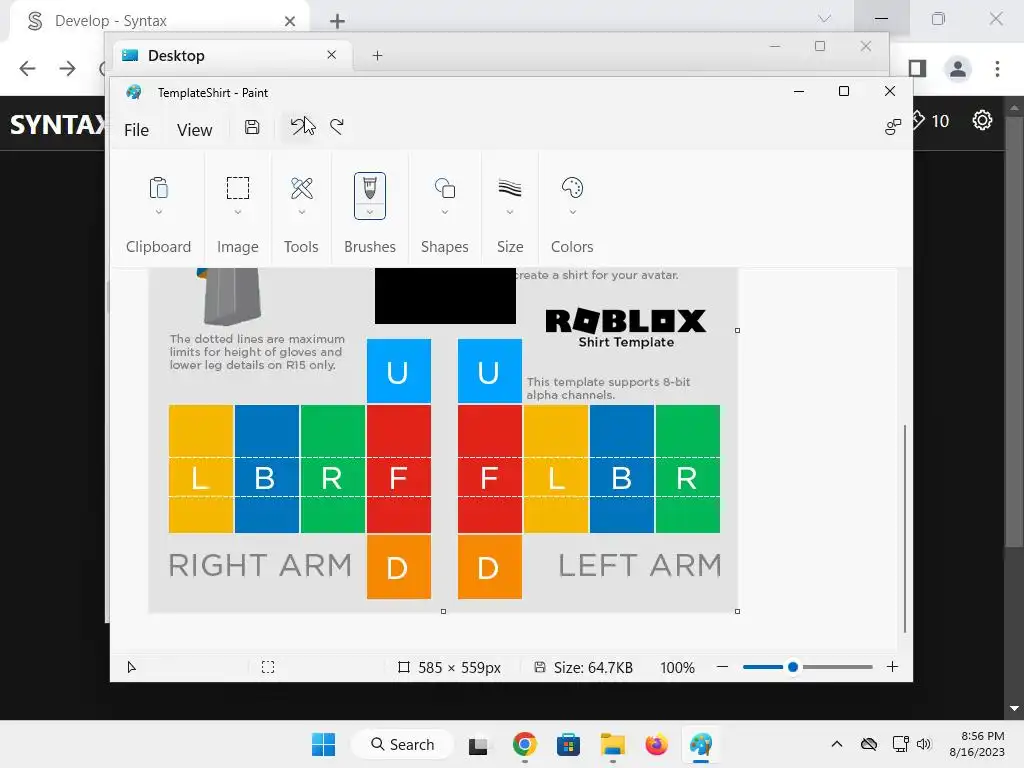Open the Shapes group icon
This screenshot has width=1024, height=768.
coord(445,188)
